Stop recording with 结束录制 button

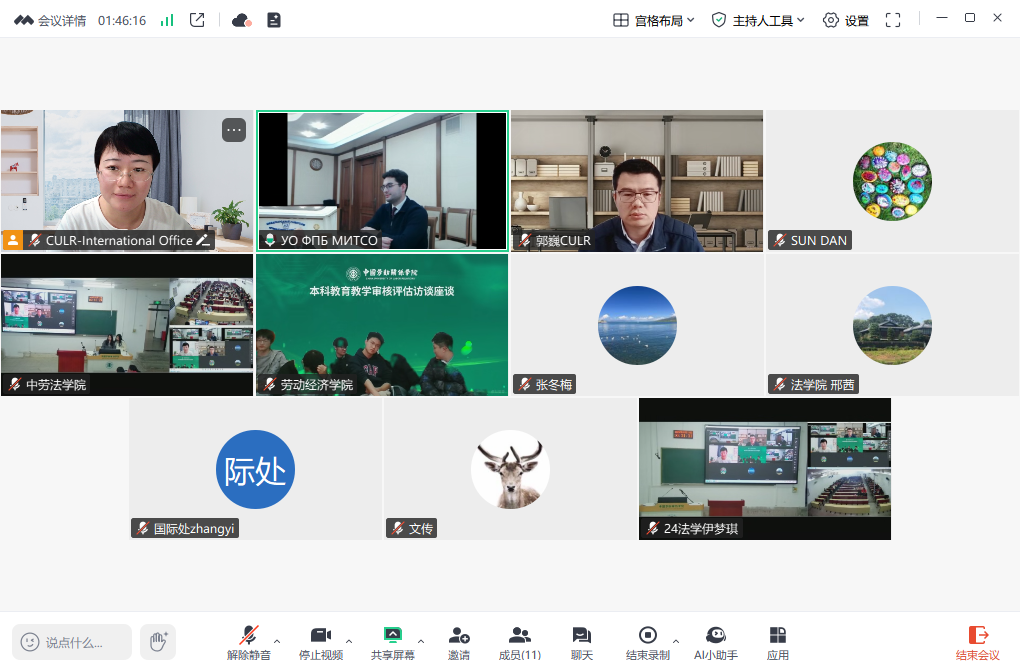pos(648,642)
